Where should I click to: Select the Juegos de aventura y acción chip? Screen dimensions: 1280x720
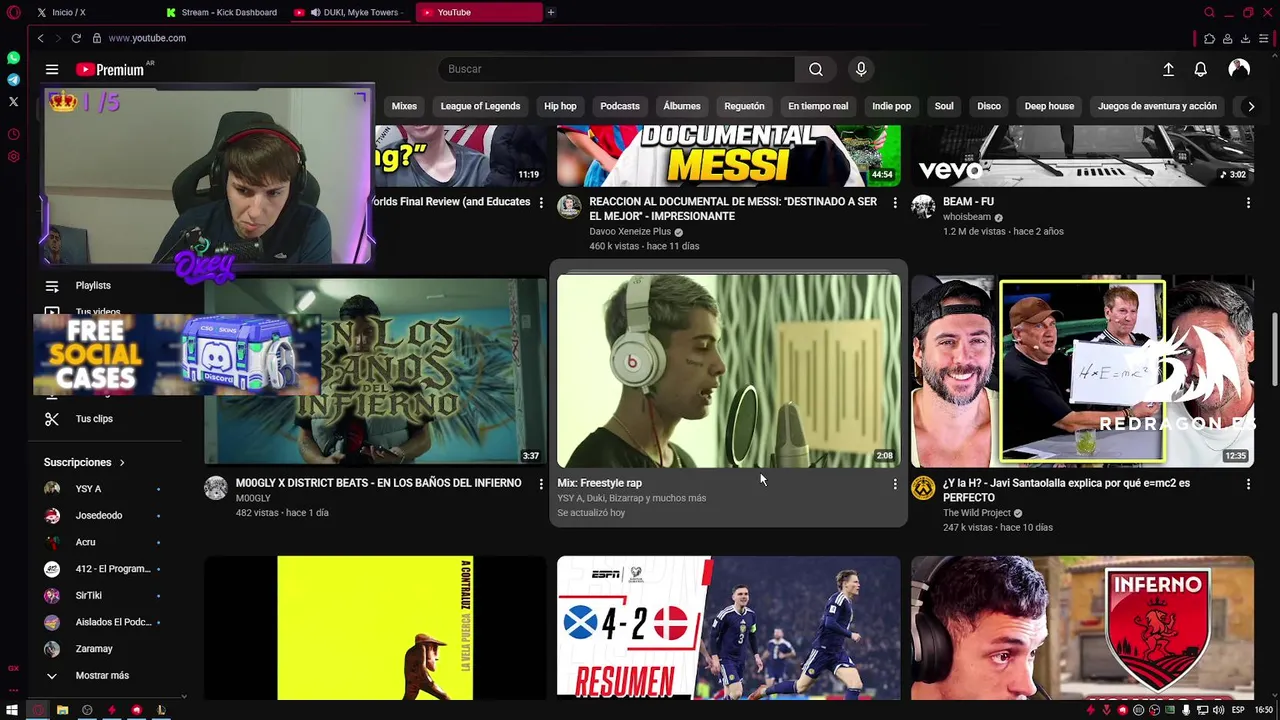pyautogui.click(x=1157, y=106)
